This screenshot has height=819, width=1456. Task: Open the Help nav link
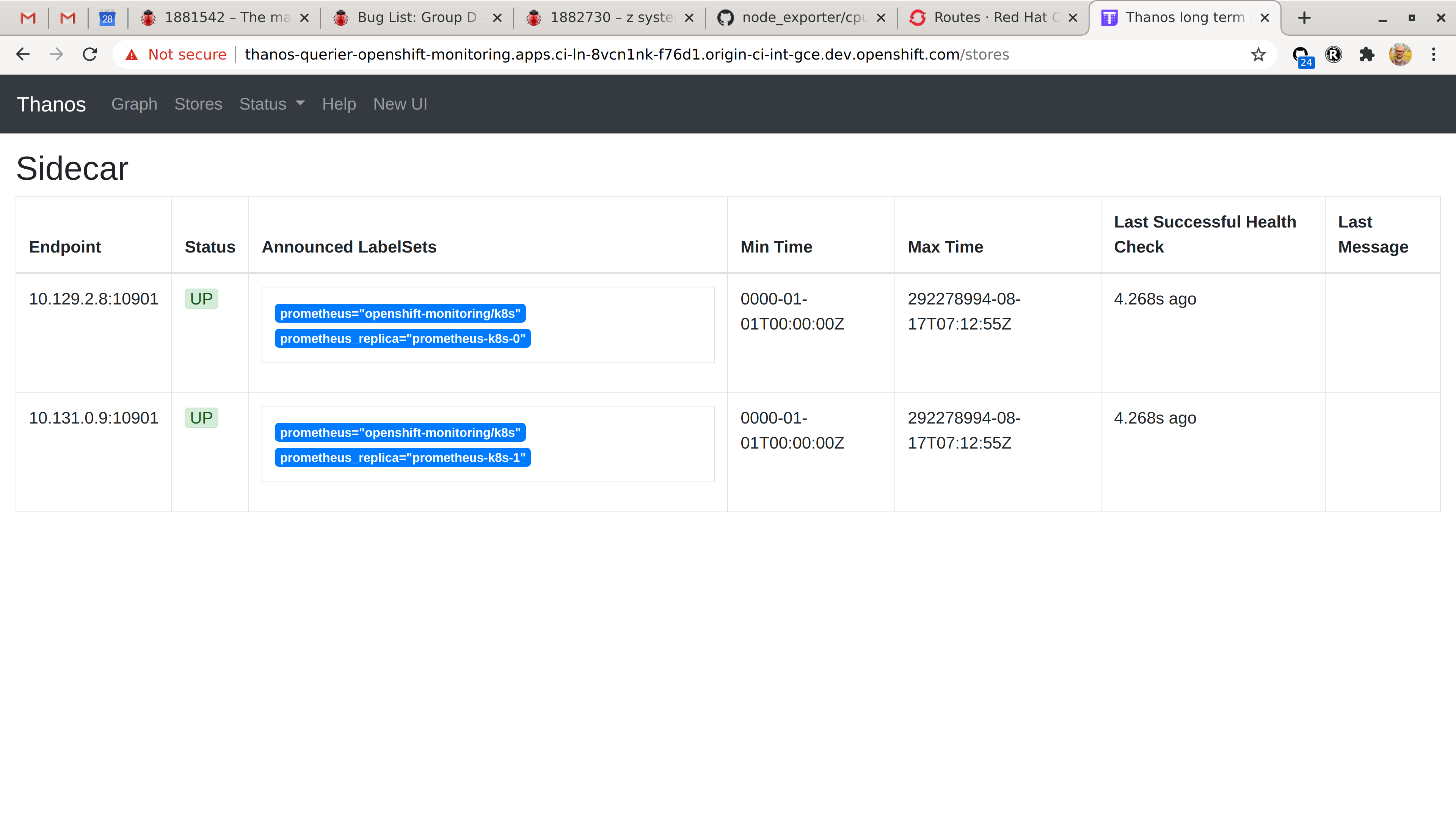(339, 104)
